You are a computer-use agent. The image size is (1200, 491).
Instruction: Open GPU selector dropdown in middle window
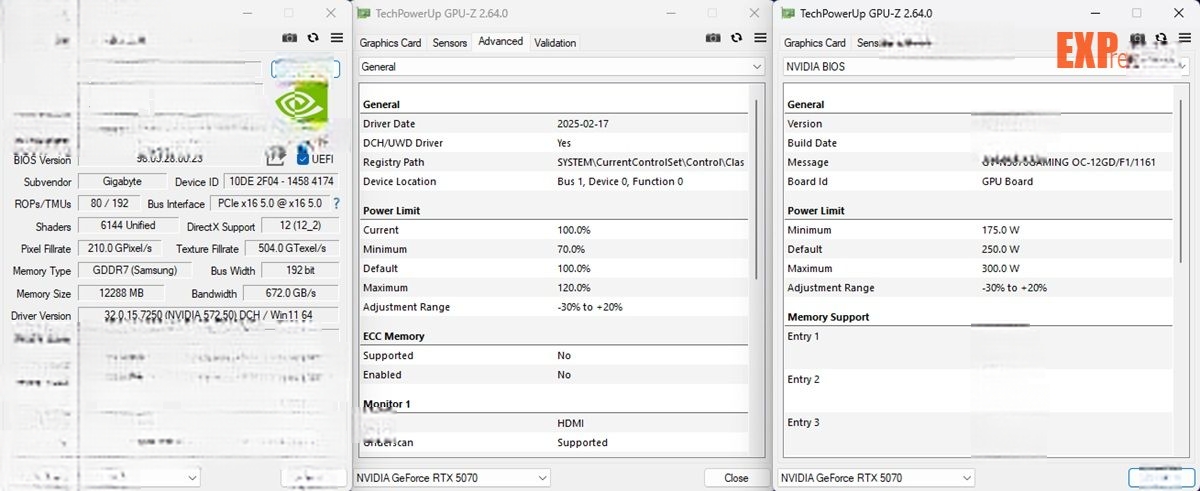pos(452,478)
